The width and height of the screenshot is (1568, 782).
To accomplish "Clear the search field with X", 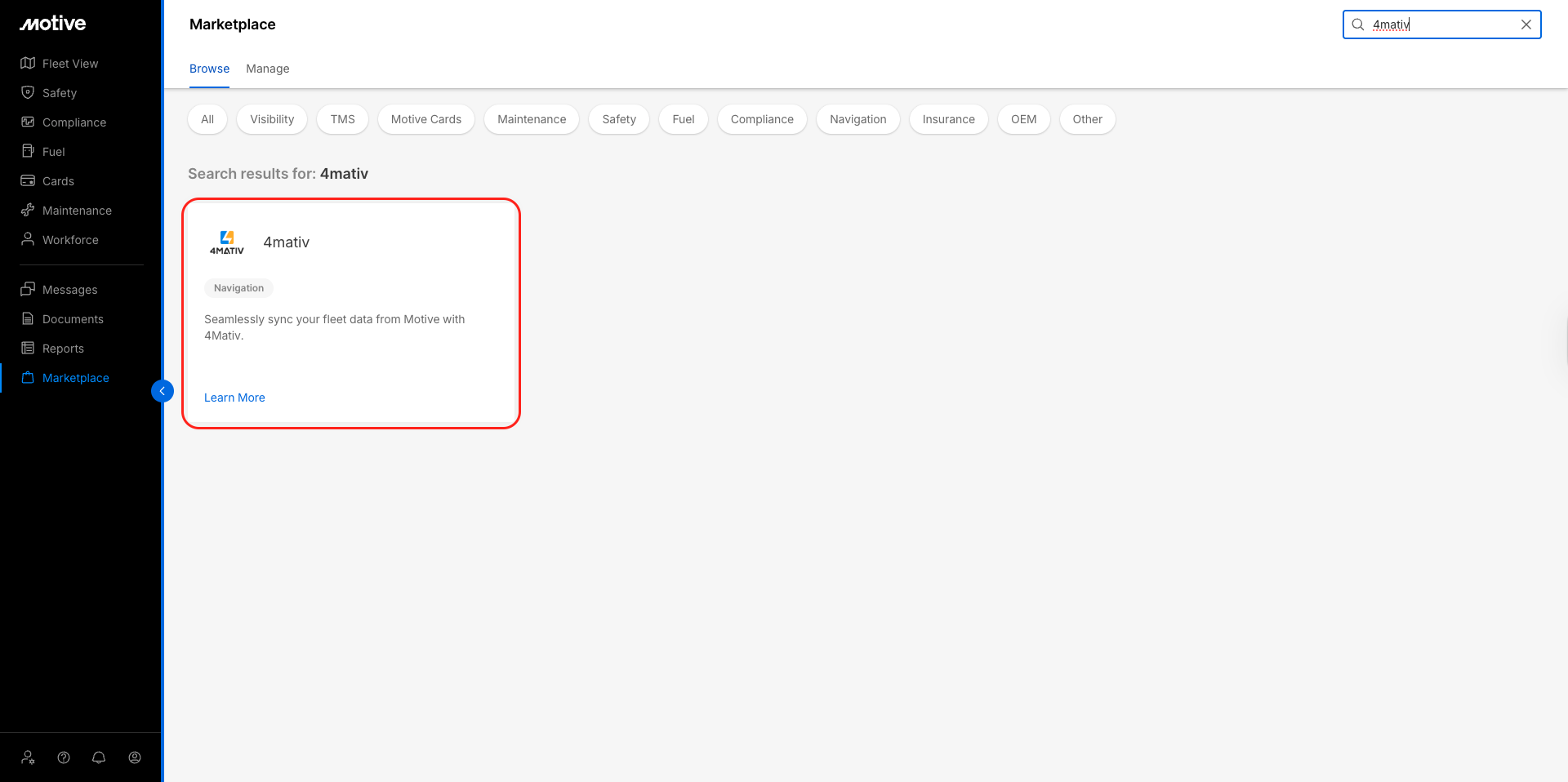I will pos(1526,24).
